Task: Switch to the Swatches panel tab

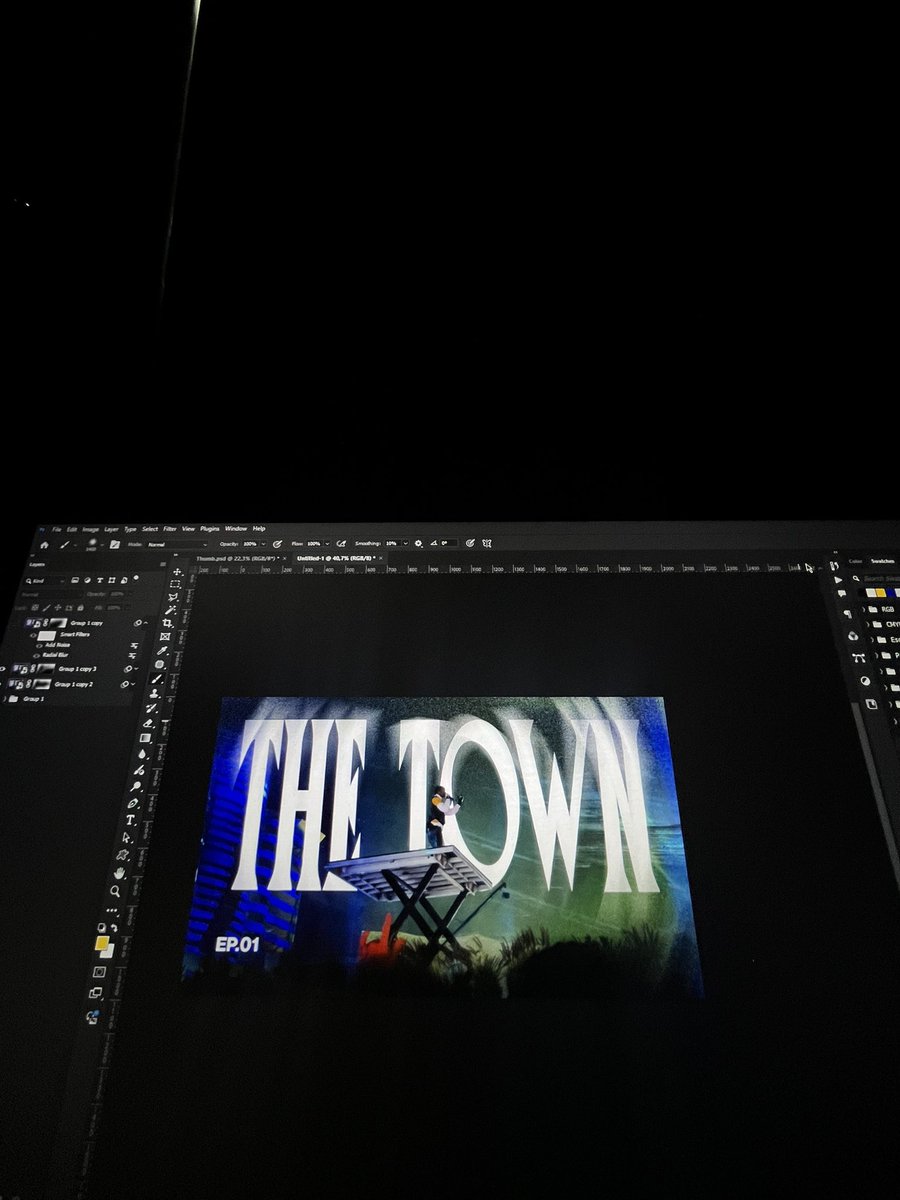Action: 883,561
